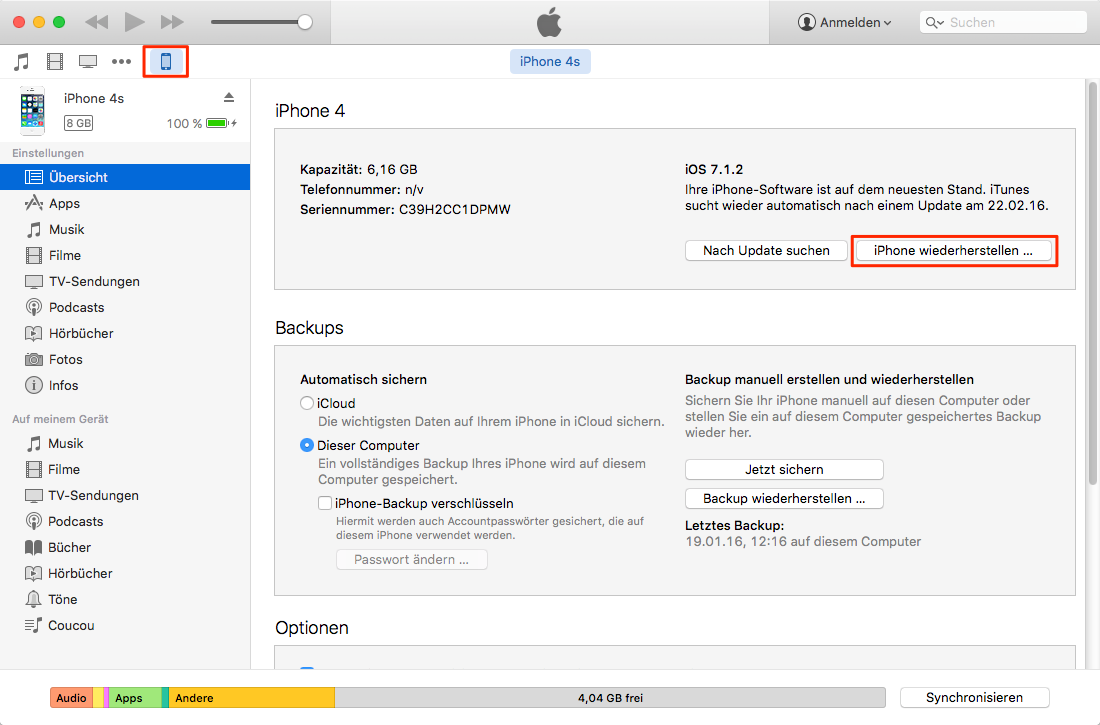
Task: Skip to next track
Action: (172, 22)
